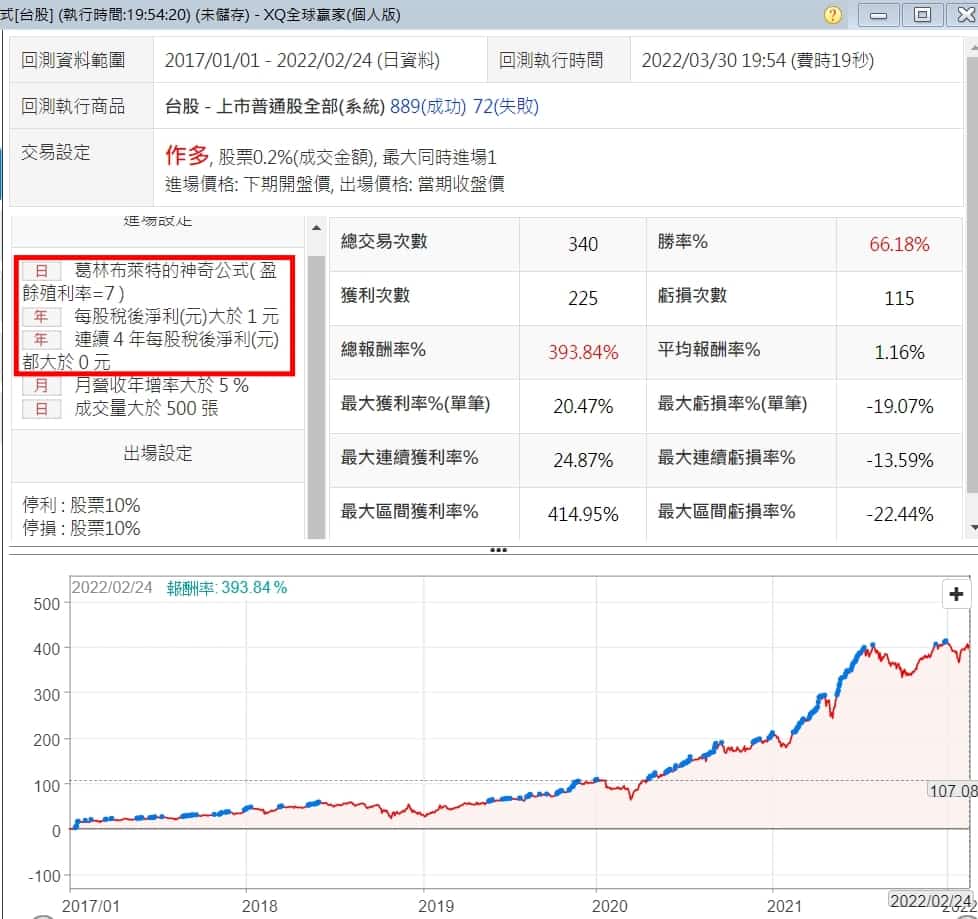Click the 日 tag beside 成交量大於 500 張
The height and width of the screenshot is (919, 978).
[41, 408]
